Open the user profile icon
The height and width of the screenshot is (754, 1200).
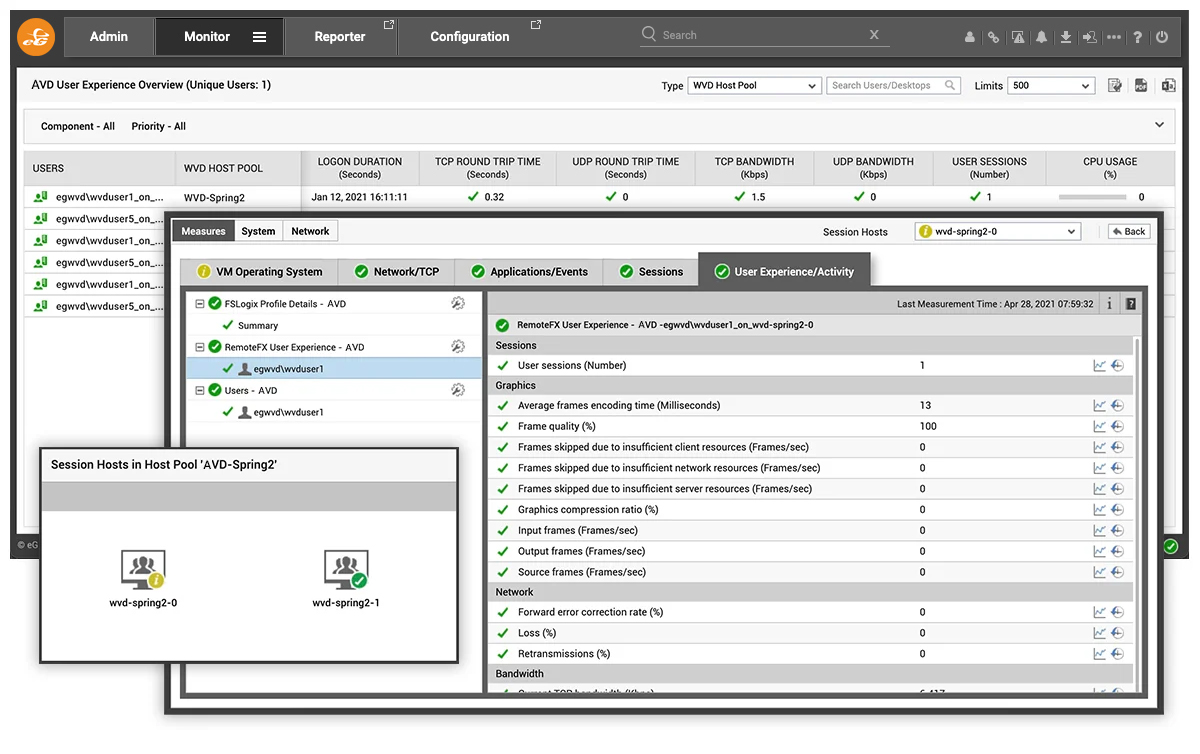coord(969,37)
